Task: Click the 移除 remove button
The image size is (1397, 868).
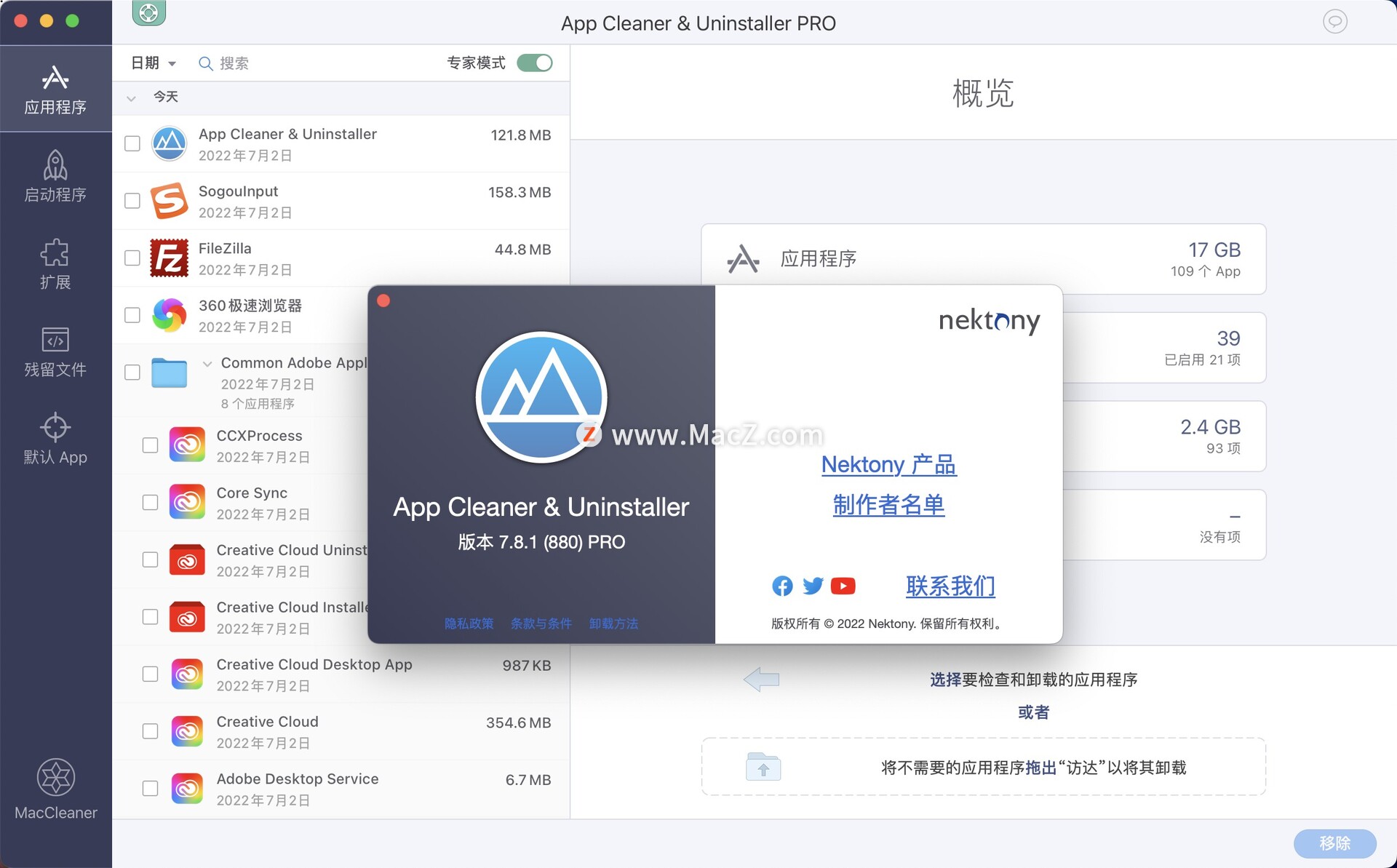Action: pyautogui.click(x=1334, y=843)
